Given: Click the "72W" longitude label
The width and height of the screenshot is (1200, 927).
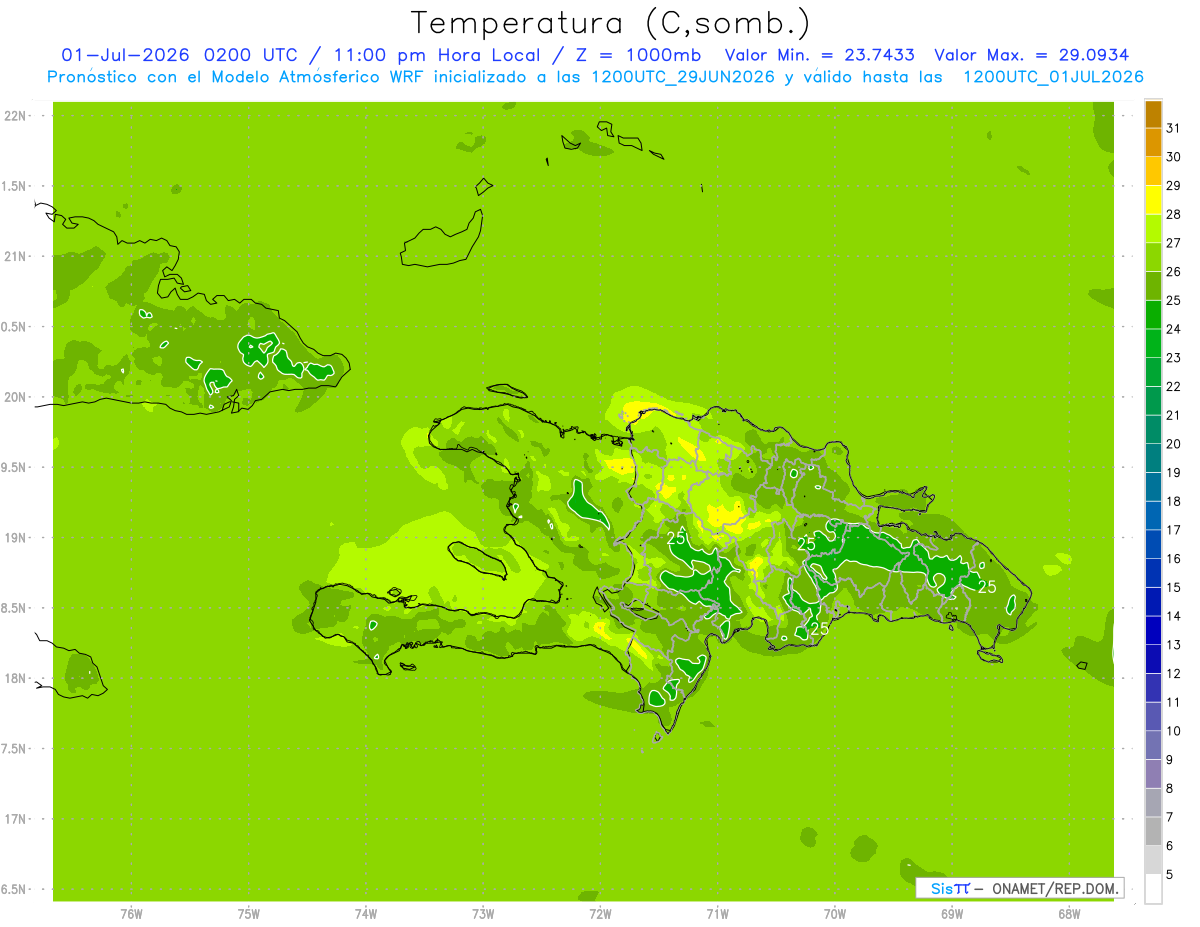Looking at the screenshot, I should pos(600,913).
